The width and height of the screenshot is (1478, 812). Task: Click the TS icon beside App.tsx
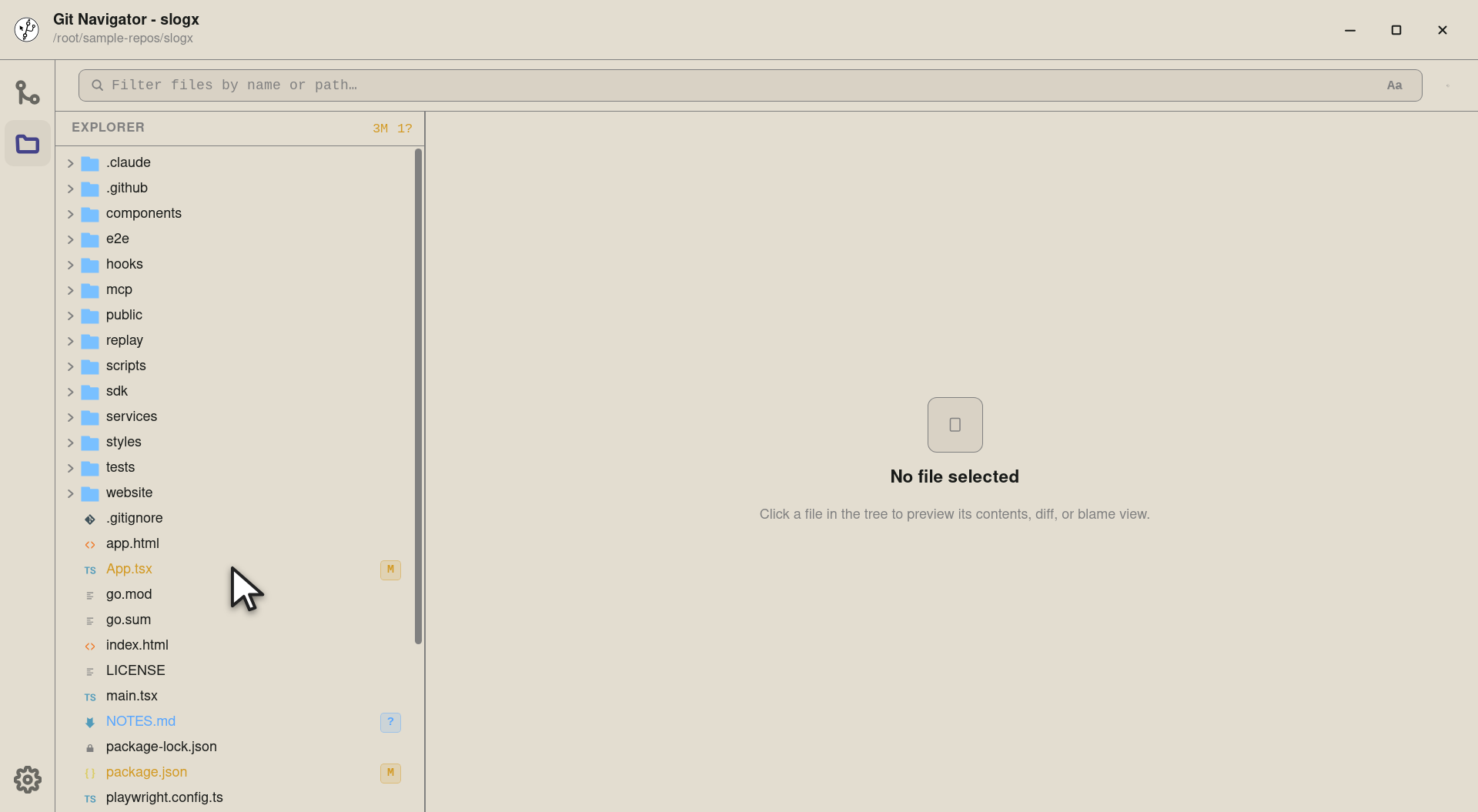(90, 570)
